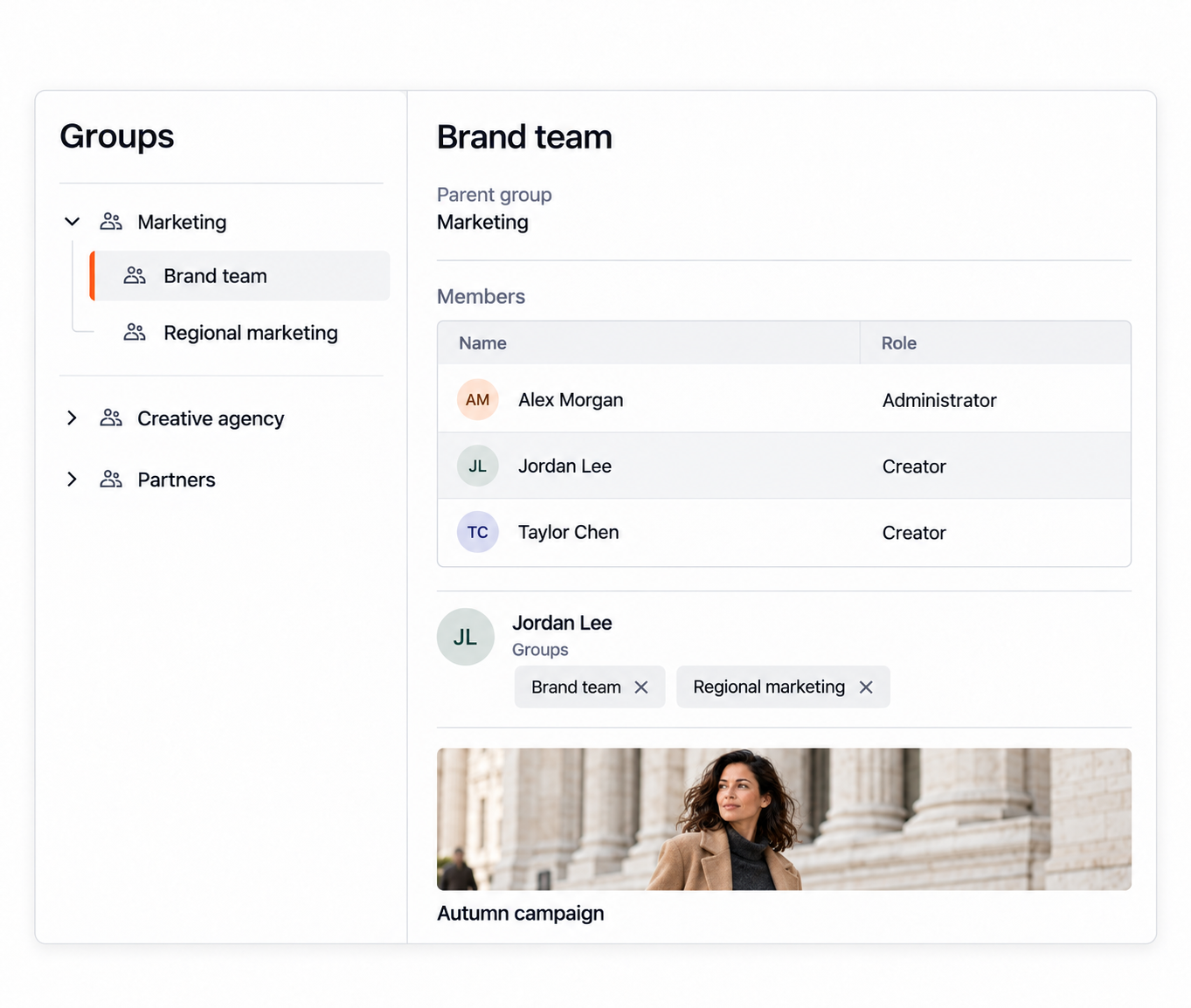Click Alex Morgan's AM avatar

(x=478, y=400)
